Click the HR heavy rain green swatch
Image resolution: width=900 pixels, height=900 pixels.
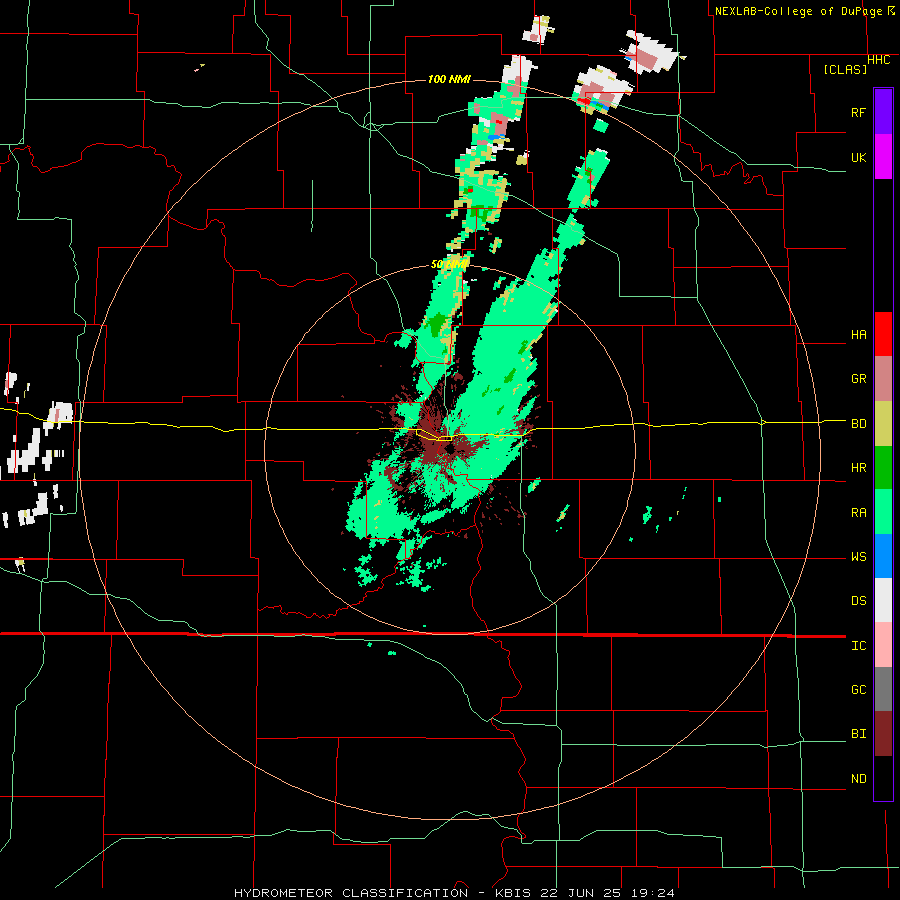(883, 468)
